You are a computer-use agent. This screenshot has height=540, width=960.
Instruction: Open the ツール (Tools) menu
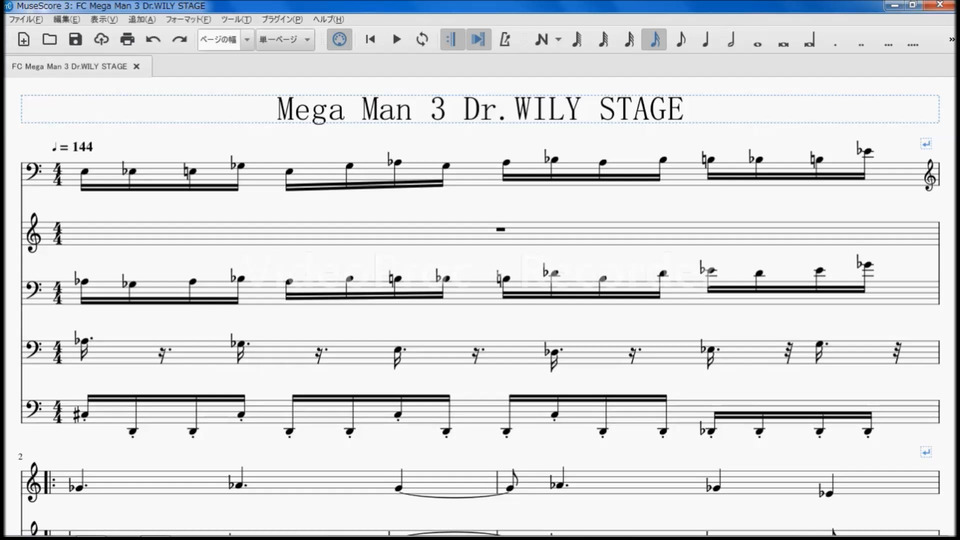(236, 20)
